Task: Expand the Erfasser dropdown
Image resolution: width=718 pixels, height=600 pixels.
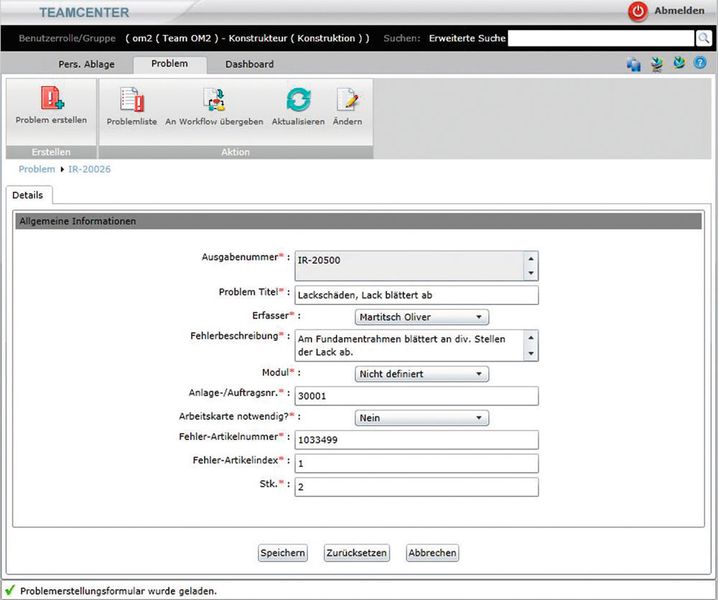Action: coord(422,317)
